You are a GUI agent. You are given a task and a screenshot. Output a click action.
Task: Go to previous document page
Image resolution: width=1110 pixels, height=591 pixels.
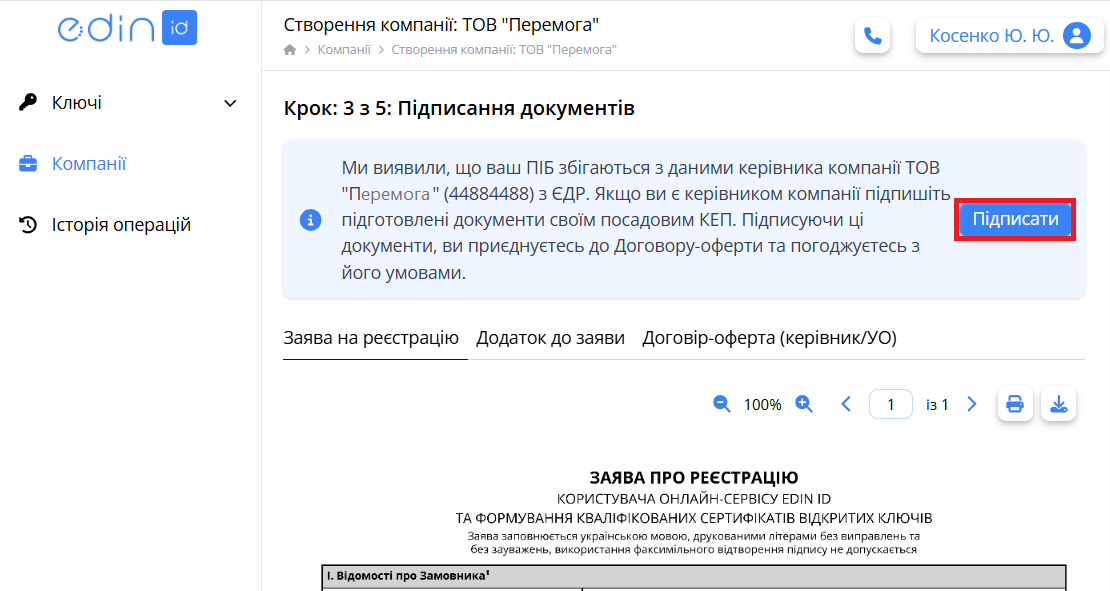(x=845, y=404)
